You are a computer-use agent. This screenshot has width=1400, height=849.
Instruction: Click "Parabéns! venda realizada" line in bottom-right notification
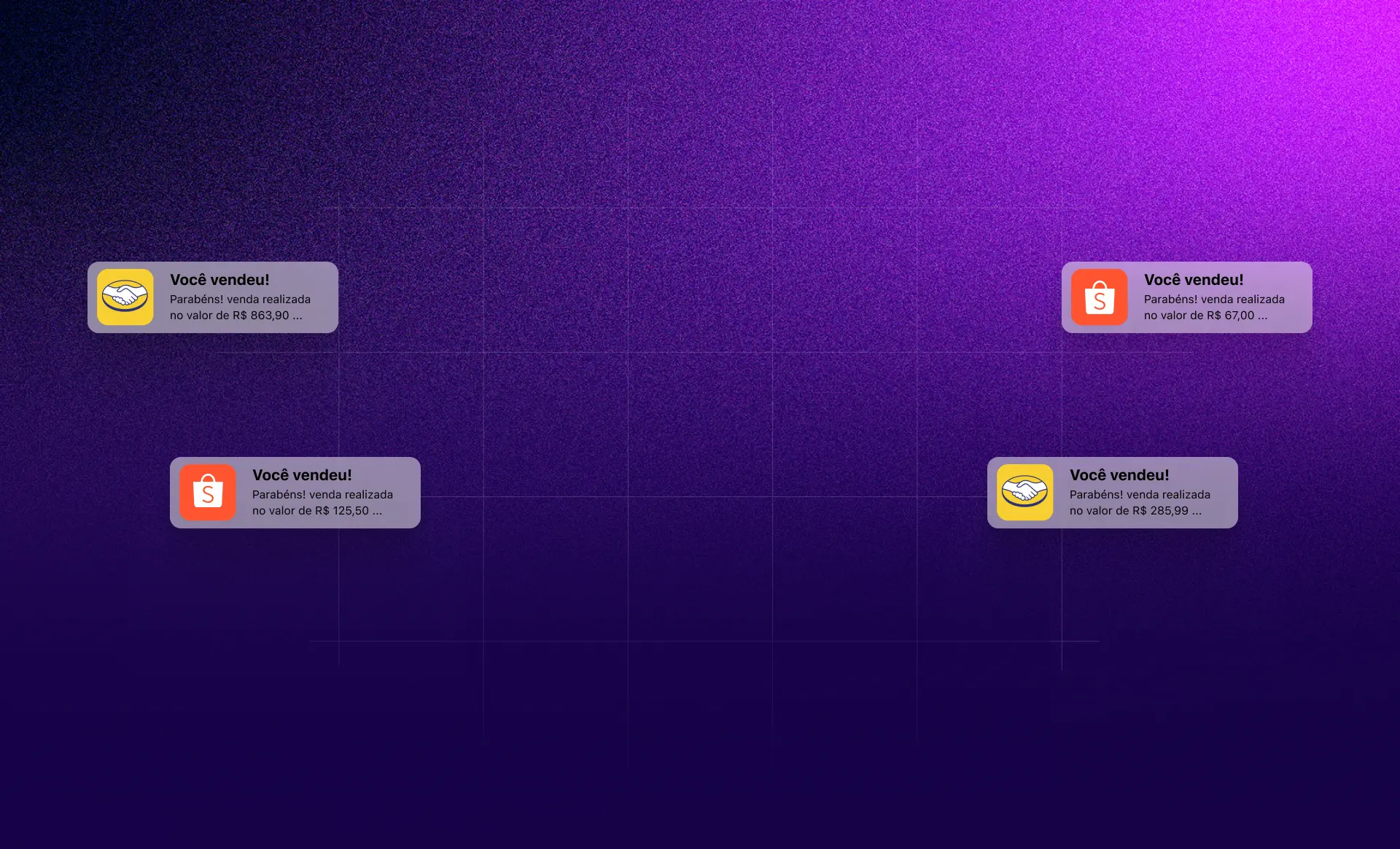(x=1140, y=495)
